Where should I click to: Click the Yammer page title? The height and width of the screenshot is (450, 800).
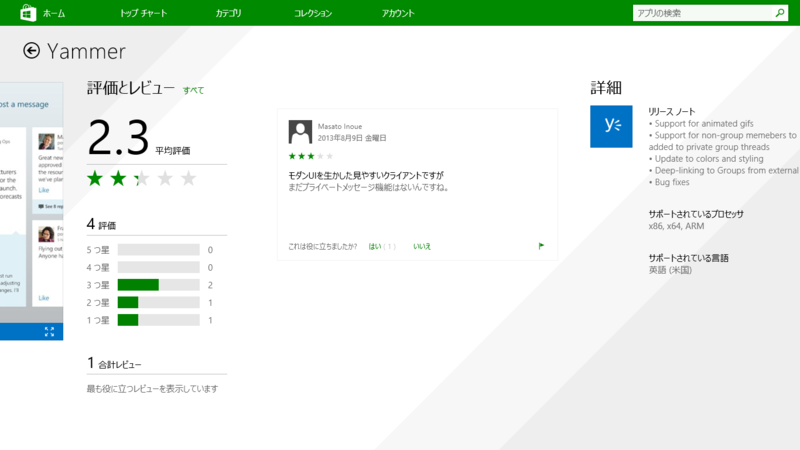point(86,51)
